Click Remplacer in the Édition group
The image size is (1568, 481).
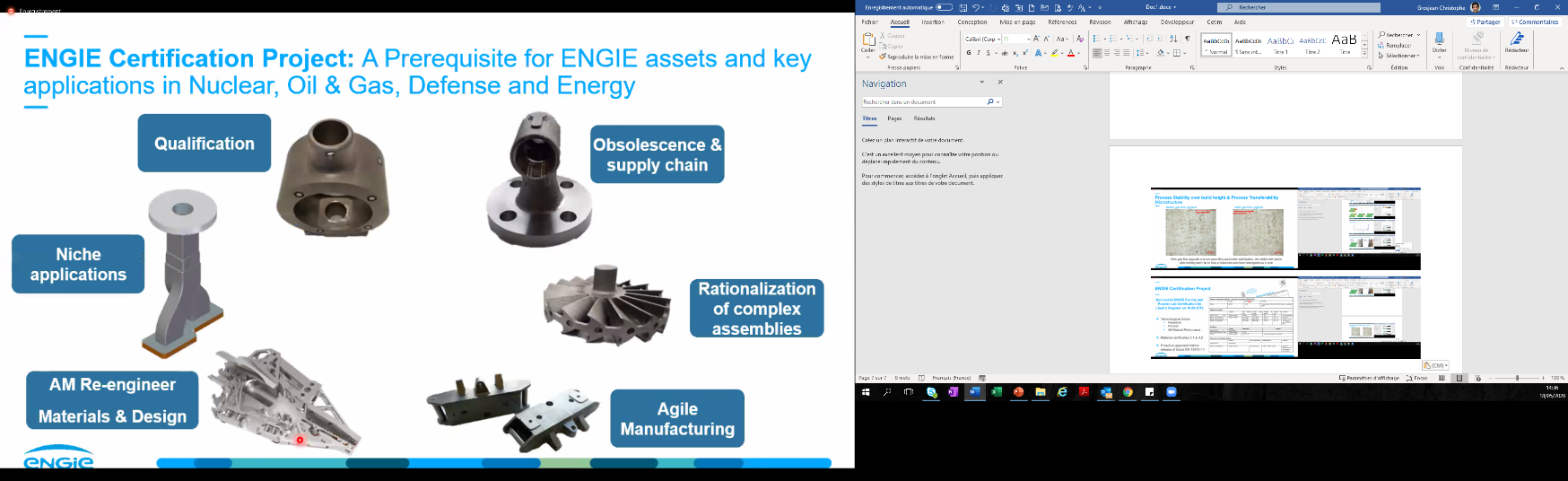(x=1395, y=45)
